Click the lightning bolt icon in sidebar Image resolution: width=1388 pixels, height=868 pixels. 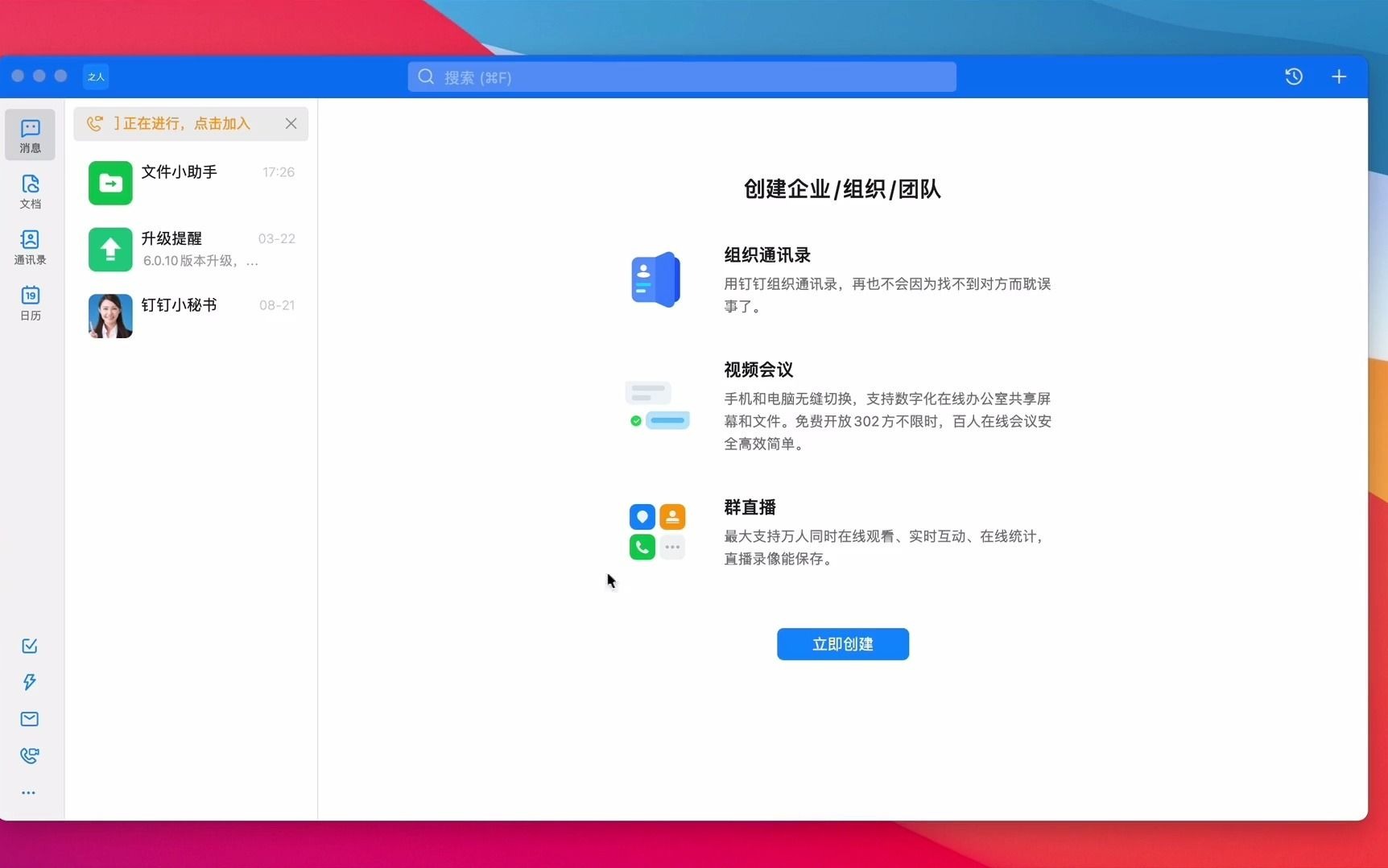click(30, 682)
